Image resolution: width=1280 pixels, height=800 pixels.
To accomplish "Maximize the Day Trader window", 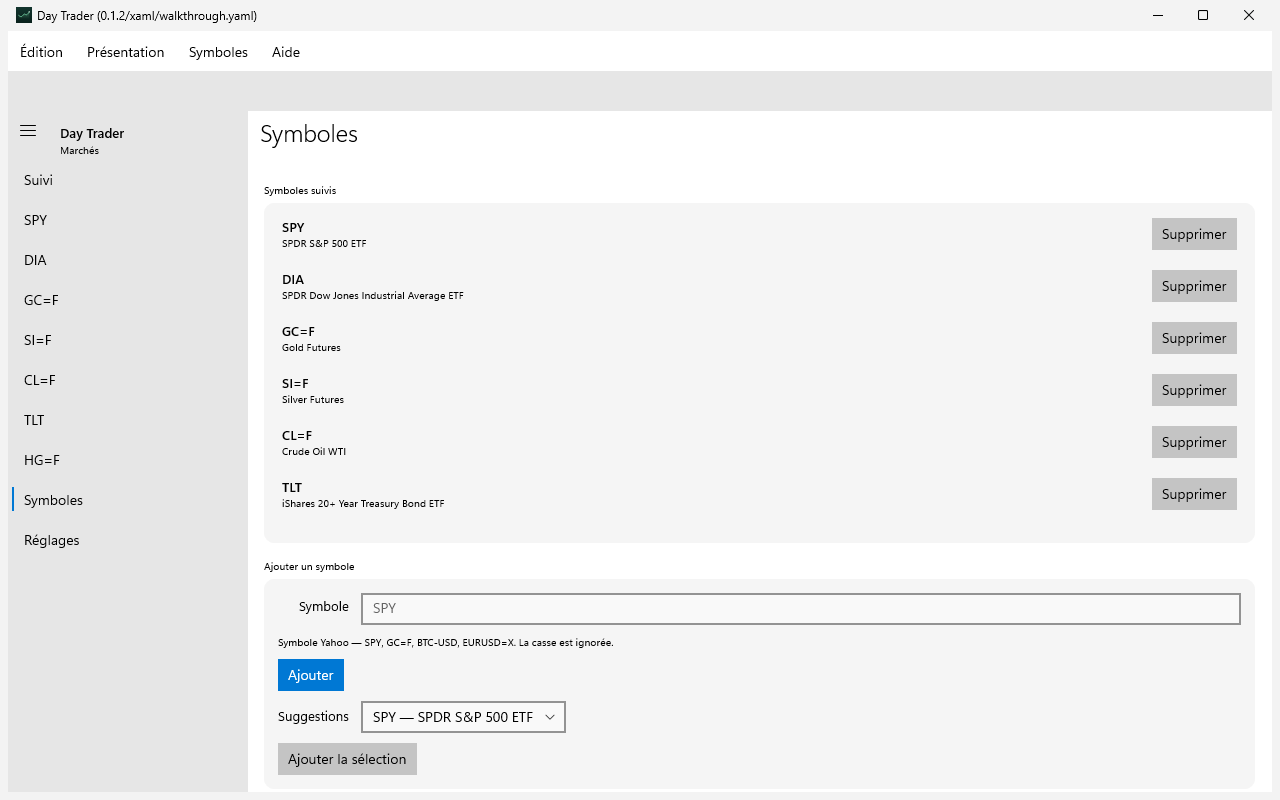I will (1203, 15).
